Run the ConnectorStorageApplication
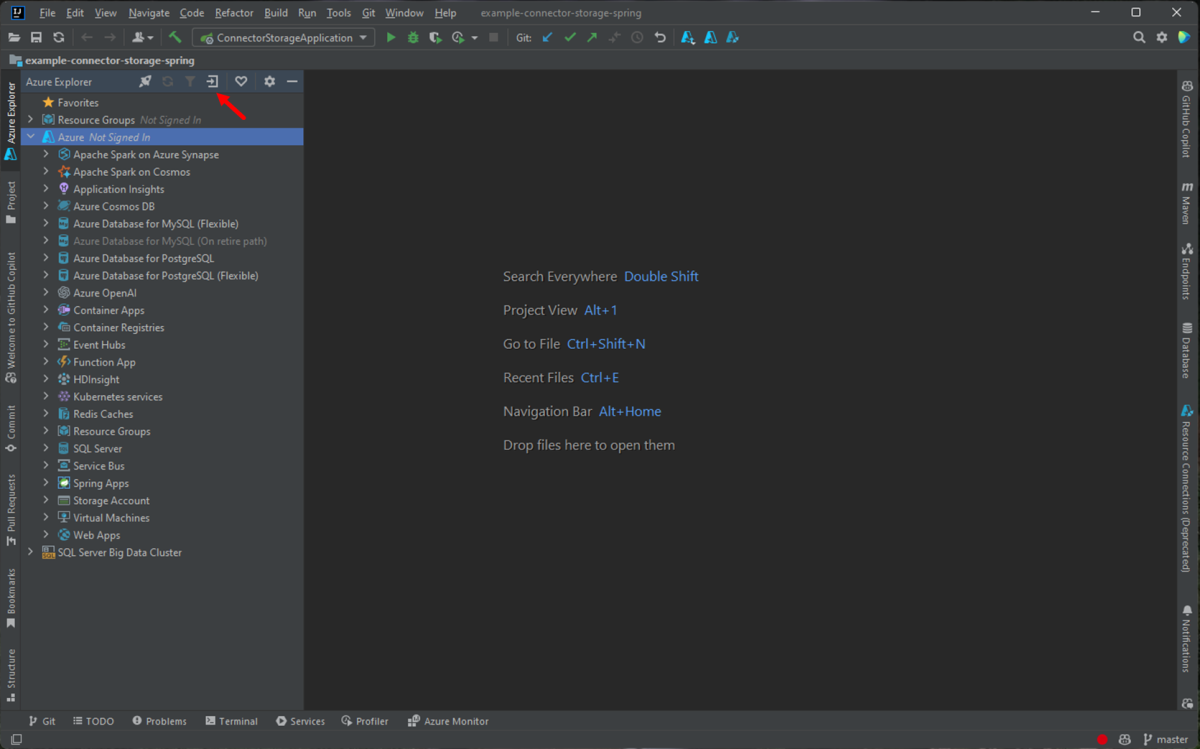Screen dimensions: 1200x749 point(390,37)
